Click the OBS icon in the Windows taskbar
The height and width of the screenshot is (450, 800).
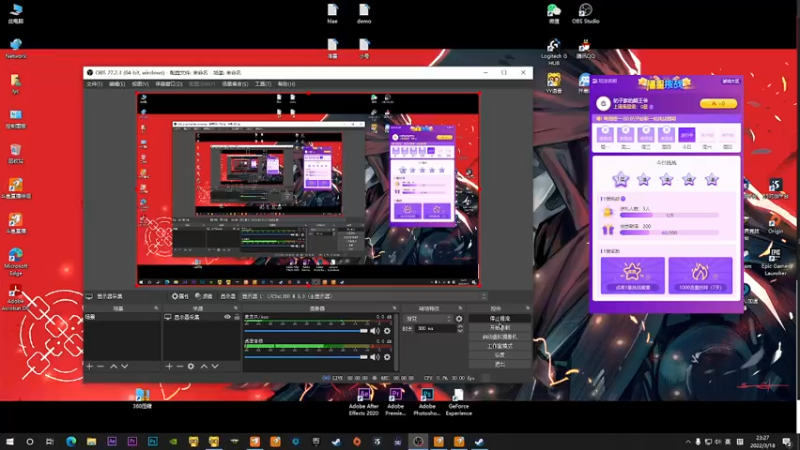[x=418, y=441]
